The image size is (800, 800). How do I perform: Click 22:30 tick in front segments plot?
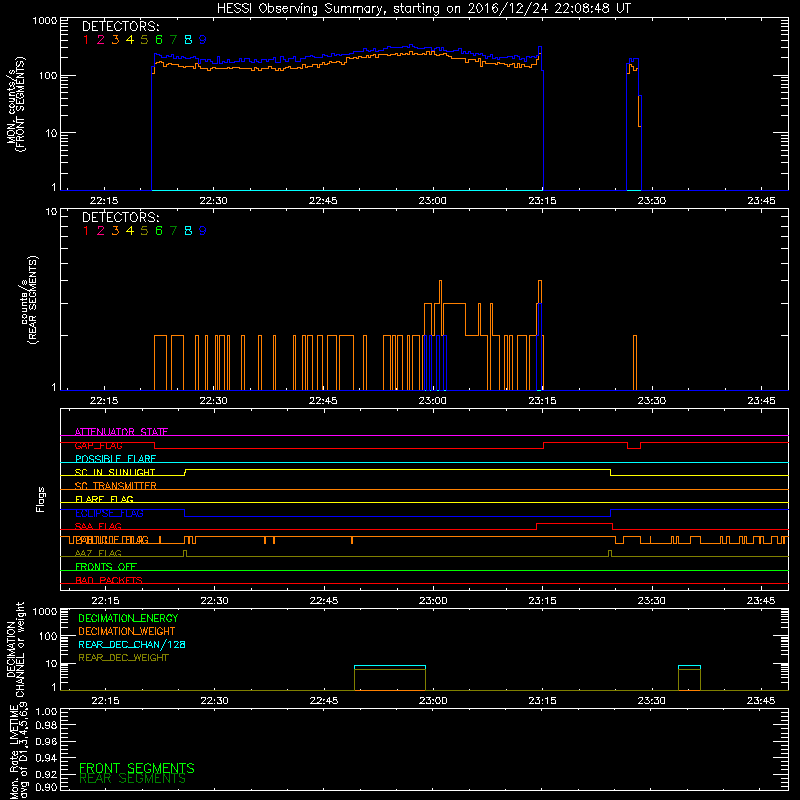coord(213,201)
